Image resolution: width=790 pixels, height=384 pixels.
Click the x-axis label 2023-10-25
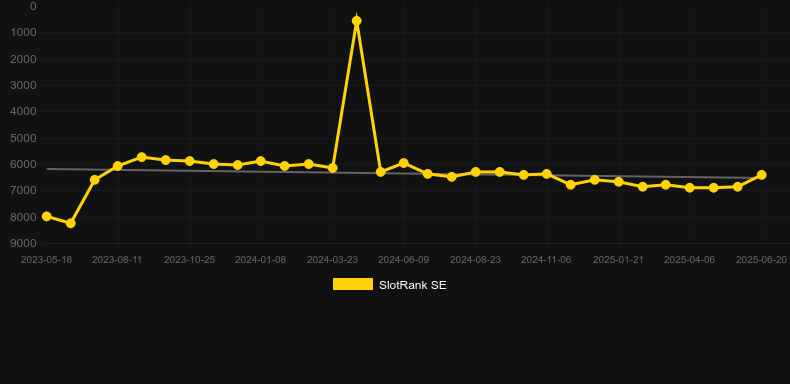pyautogui.click(x=189, y=260)
